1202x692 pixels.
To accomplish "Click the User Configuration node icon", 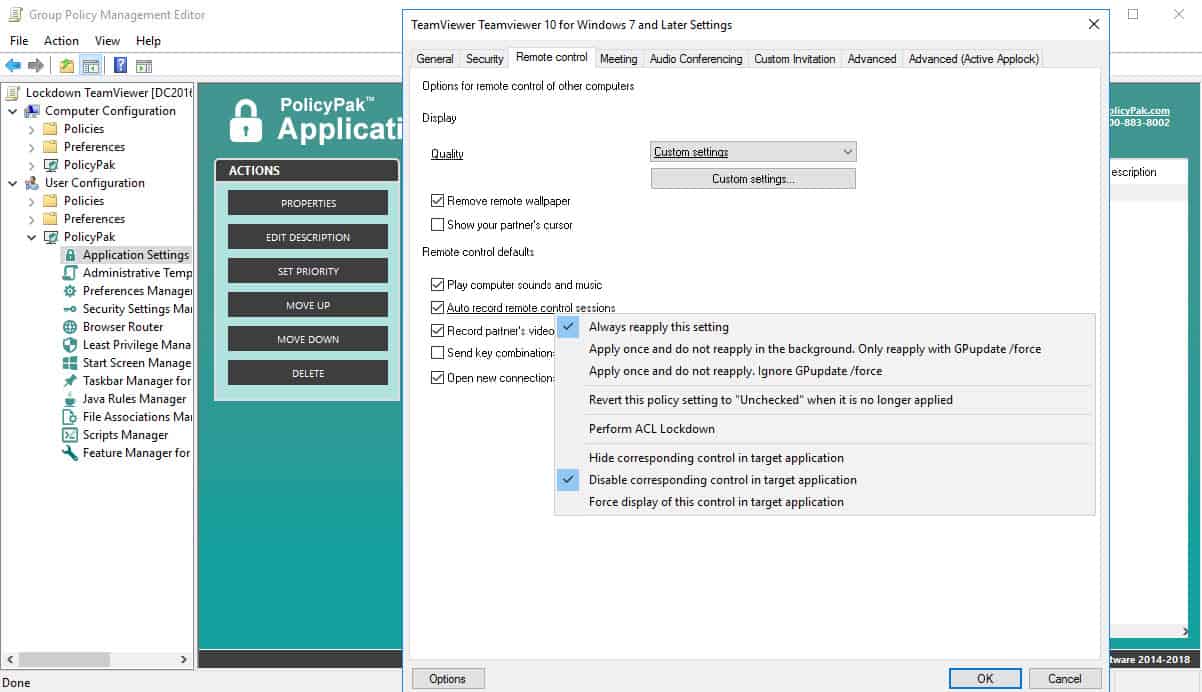I will 32,183.
